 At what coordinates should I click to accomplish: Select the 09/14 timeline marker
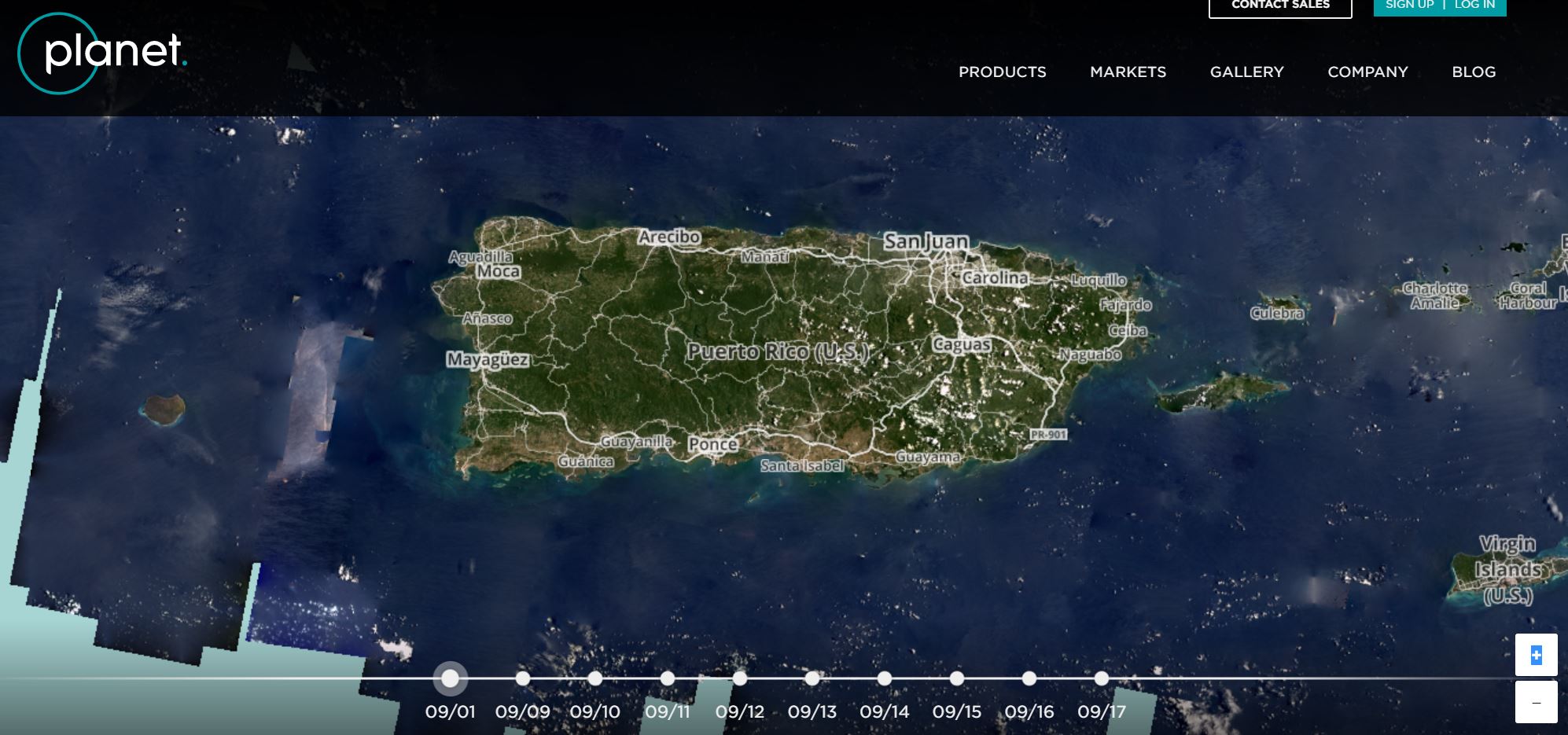point(885,678)
